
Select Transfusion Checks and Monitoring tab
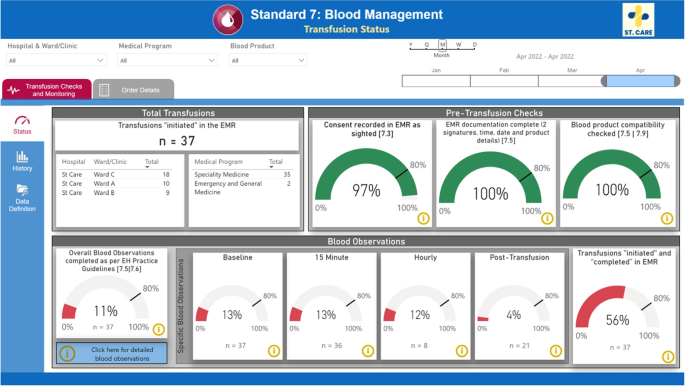point(47,90)
